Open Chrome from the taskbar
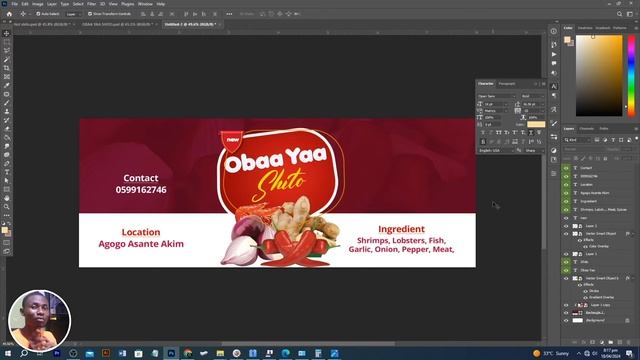 pyautogui.click(x=187, y=353)
